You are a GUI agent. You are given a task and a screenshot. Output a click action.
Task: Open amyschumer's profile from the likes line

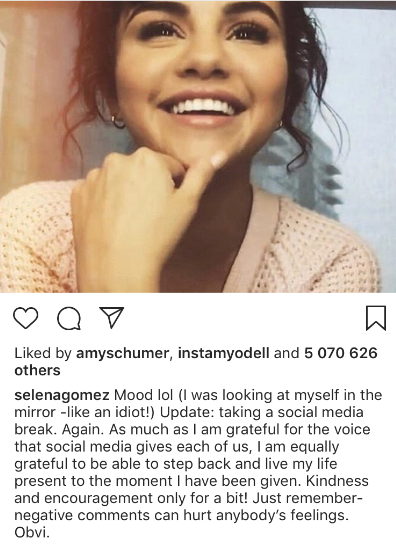pyautogui.click(x=123, y=353)
